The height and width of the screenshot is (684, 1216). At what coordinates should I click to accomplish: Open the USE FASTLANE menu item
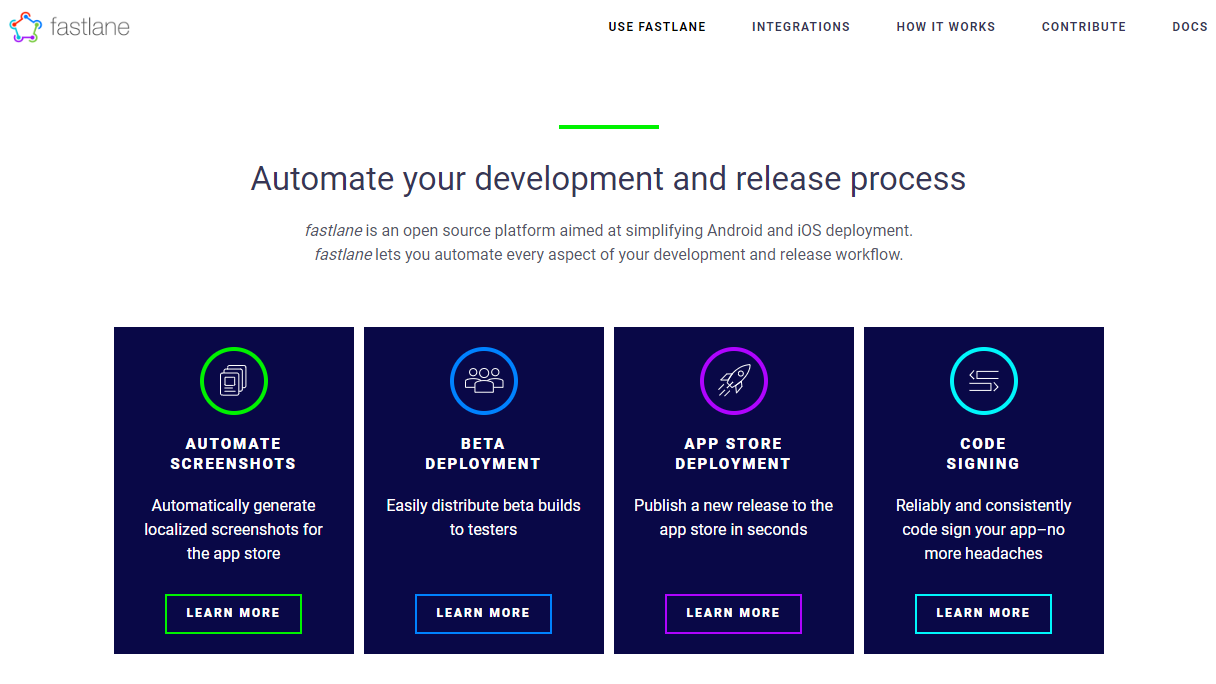point(657,27)
